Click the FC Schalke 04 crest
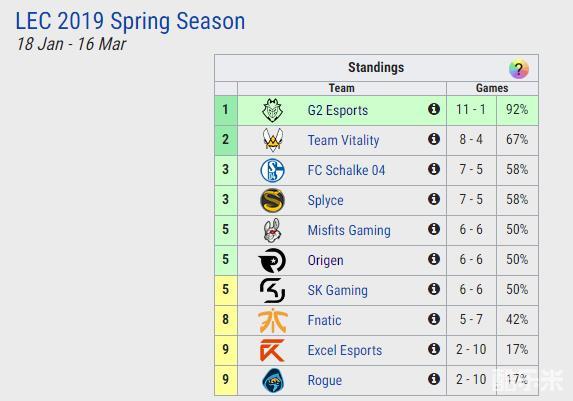Image resolution: width=573 pixels, height=401 pixels. pyautogui.click(x=273, y=170)
